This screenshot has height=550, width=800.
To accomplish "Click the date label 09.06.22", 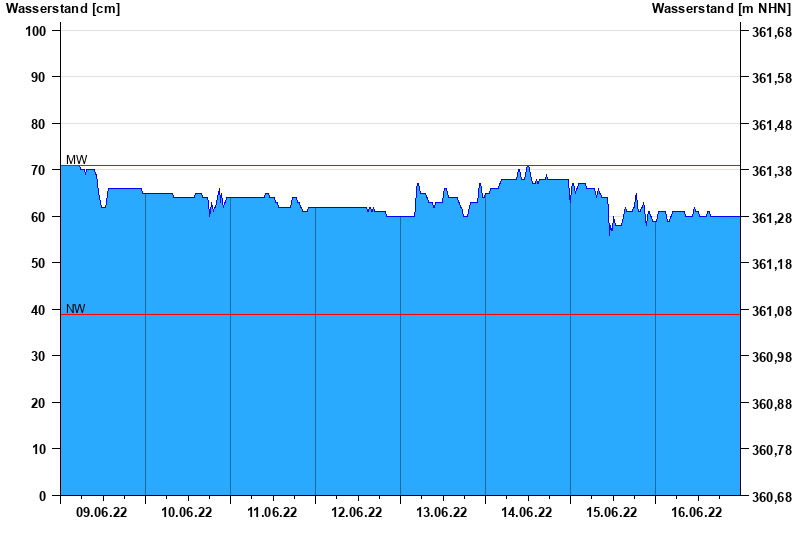I will [x=102, y=512].
